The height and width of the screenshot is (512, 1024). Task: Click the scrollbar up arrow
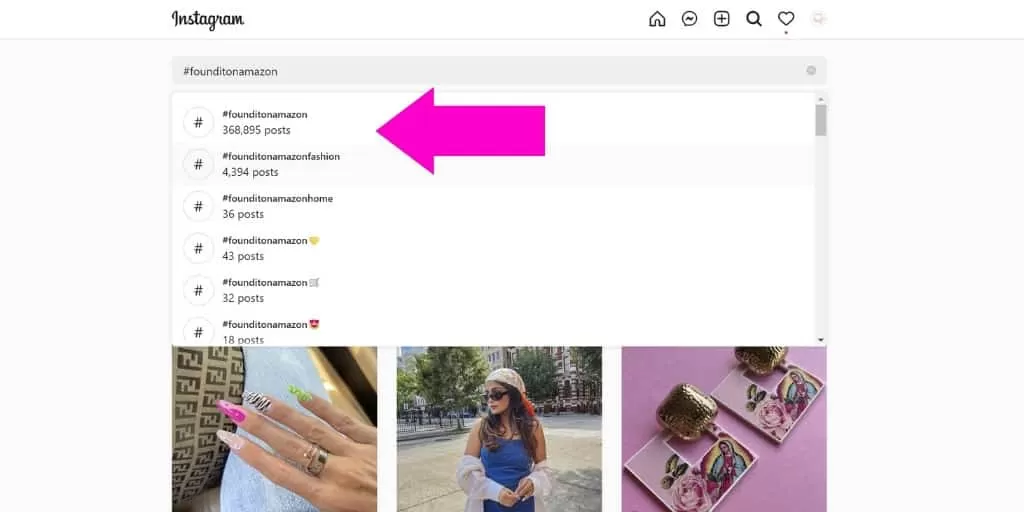pos(821,99)
